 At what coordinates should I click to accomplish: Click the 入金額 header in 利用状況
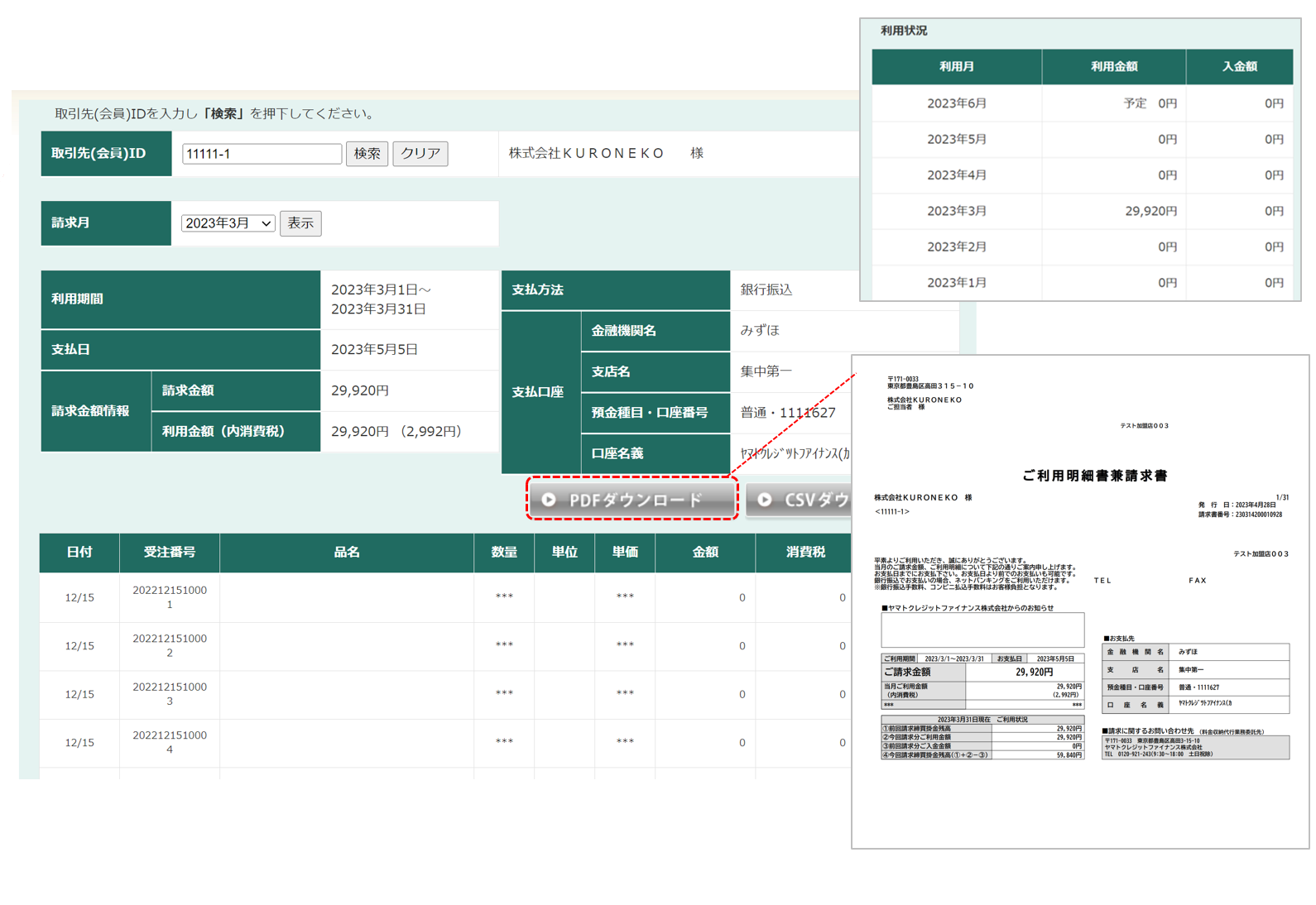coord(1240,66)
